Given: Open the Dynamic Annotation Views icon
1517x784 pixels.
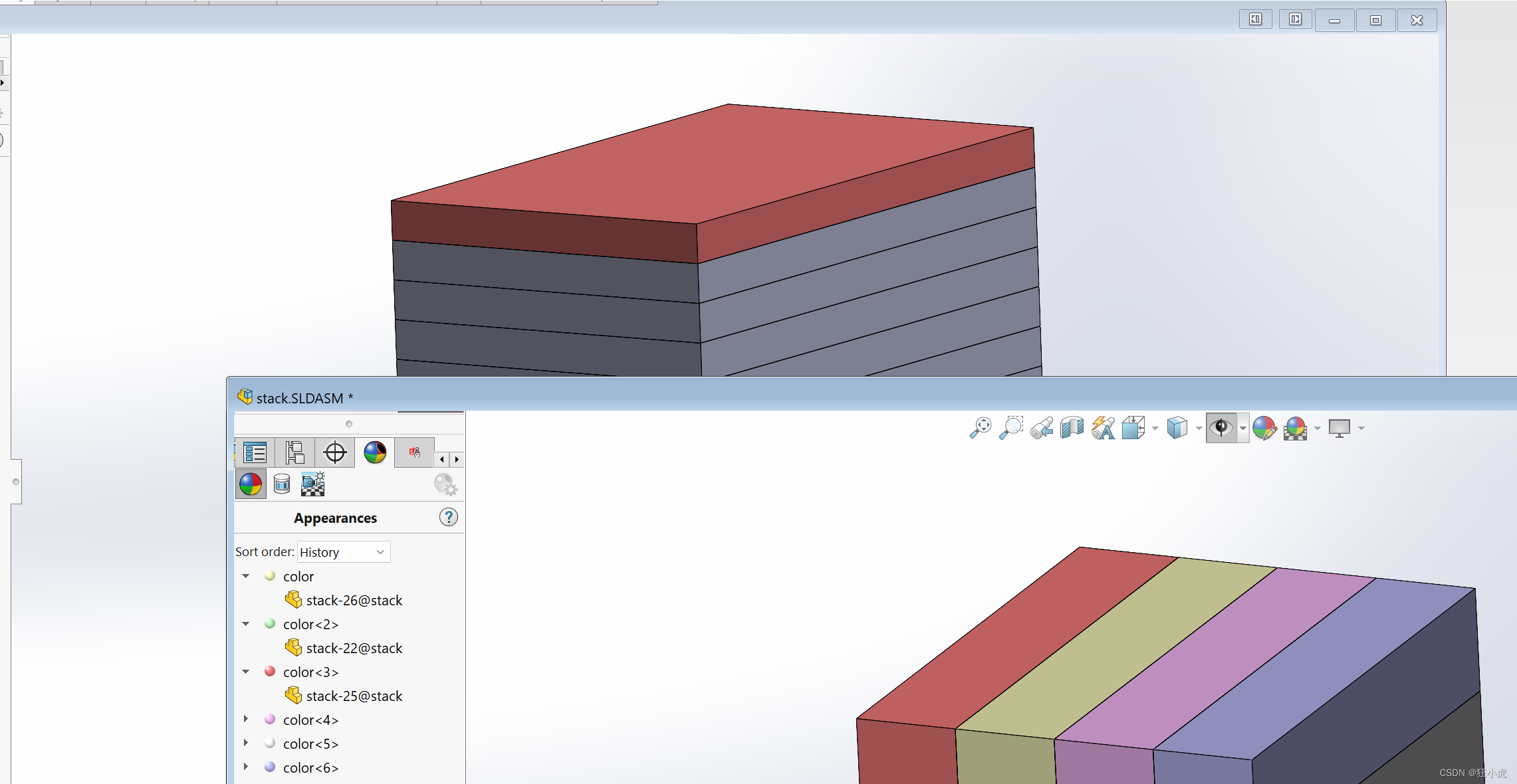Looking at the screenshot, I should click(x=1103, y=428).
